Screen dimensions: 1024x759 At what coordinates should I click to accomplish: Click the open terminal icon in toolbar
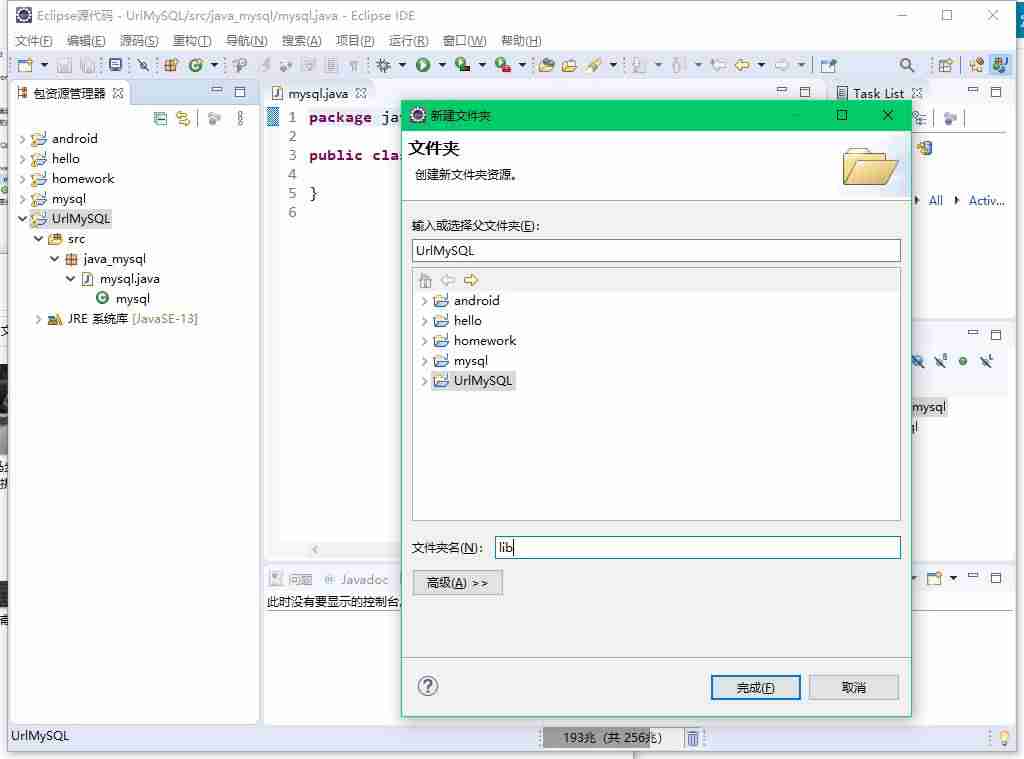[116, 65]
